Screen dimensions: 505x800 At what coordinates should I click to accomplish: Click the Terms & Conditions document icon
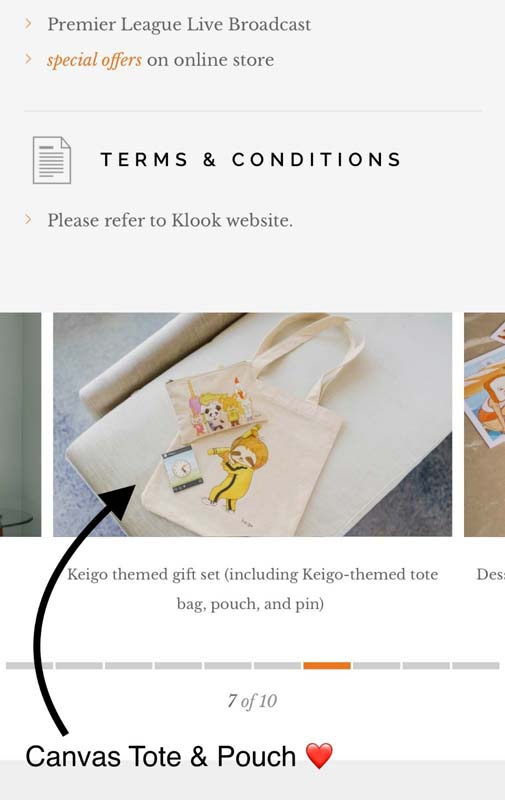[52, 160]
